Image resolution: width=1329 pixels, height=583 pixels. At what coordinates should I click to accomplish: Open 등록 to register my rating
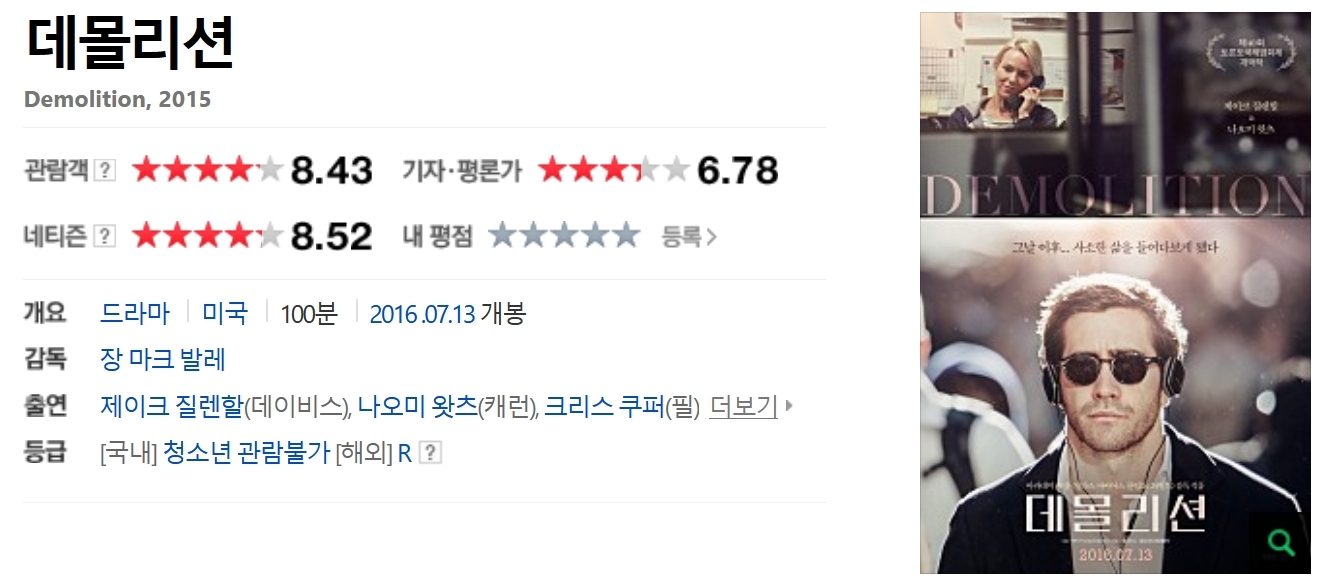pyautogui.click(x=689, y=237)
